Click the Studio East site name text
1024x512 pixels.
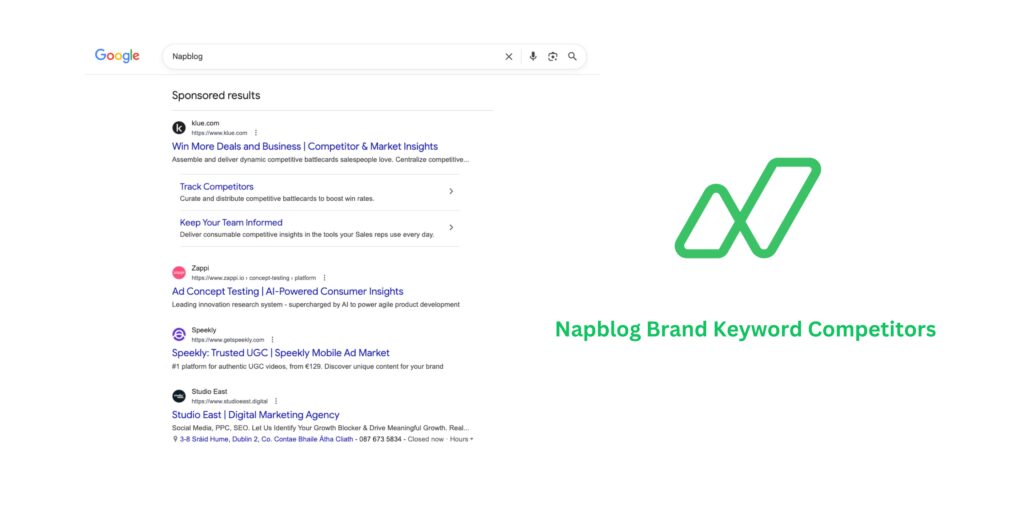(210, 391)
